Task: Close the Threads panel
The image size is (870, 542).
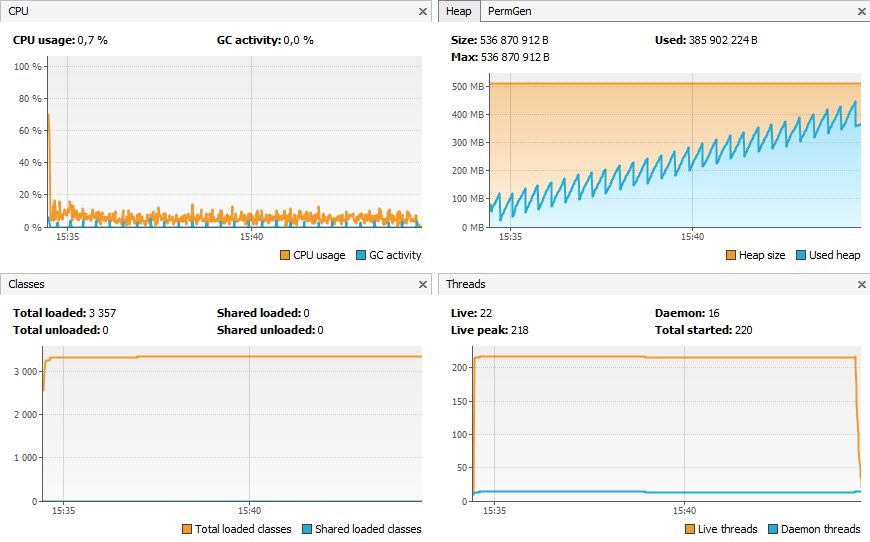Action: coord(862,285)
